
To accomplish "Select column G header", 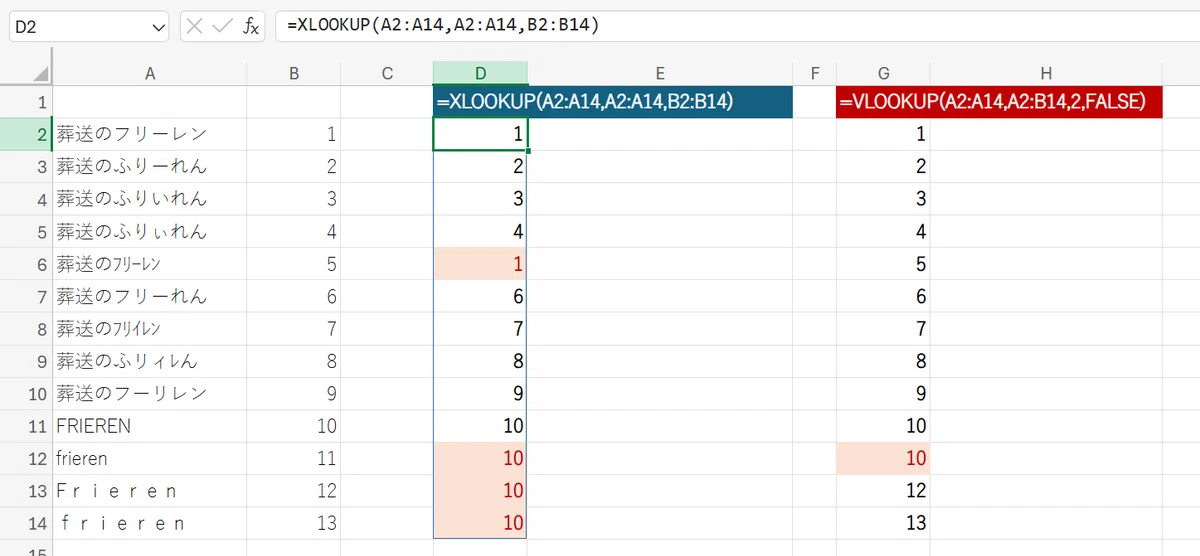I will tap(883, 73).
